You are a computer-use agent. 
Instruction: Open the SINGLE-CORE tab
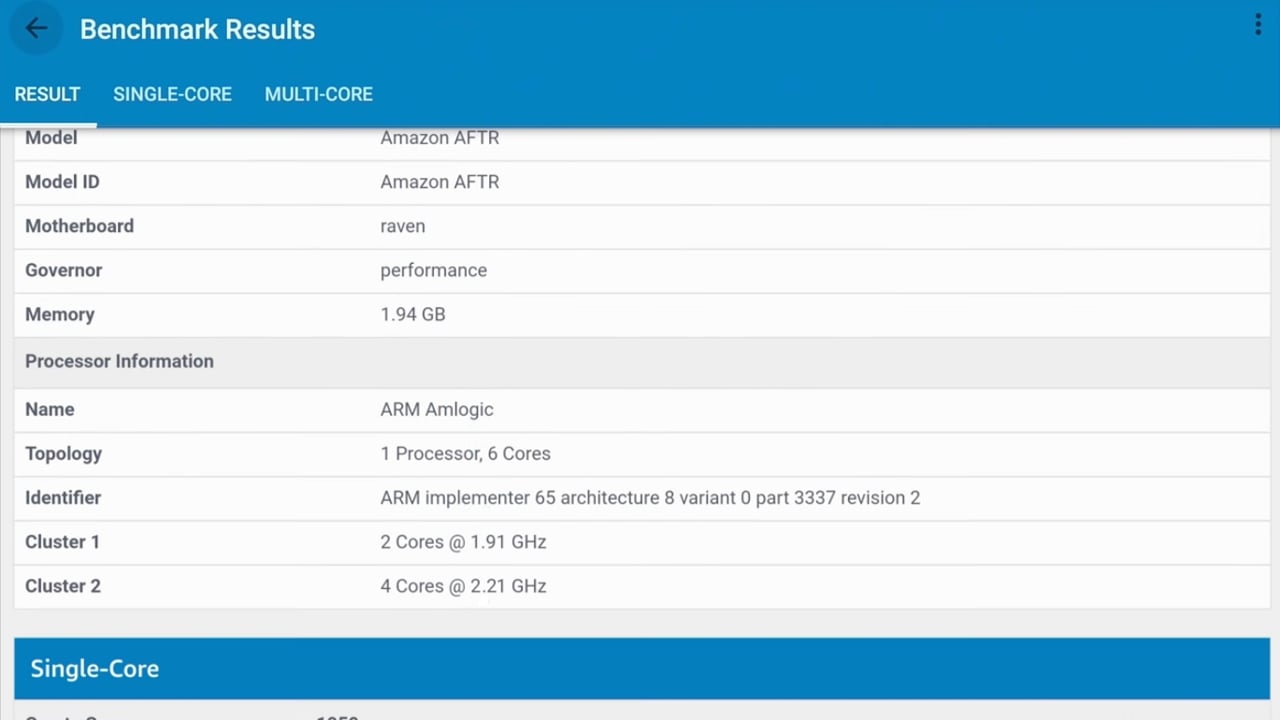click(x=172, y=94)
